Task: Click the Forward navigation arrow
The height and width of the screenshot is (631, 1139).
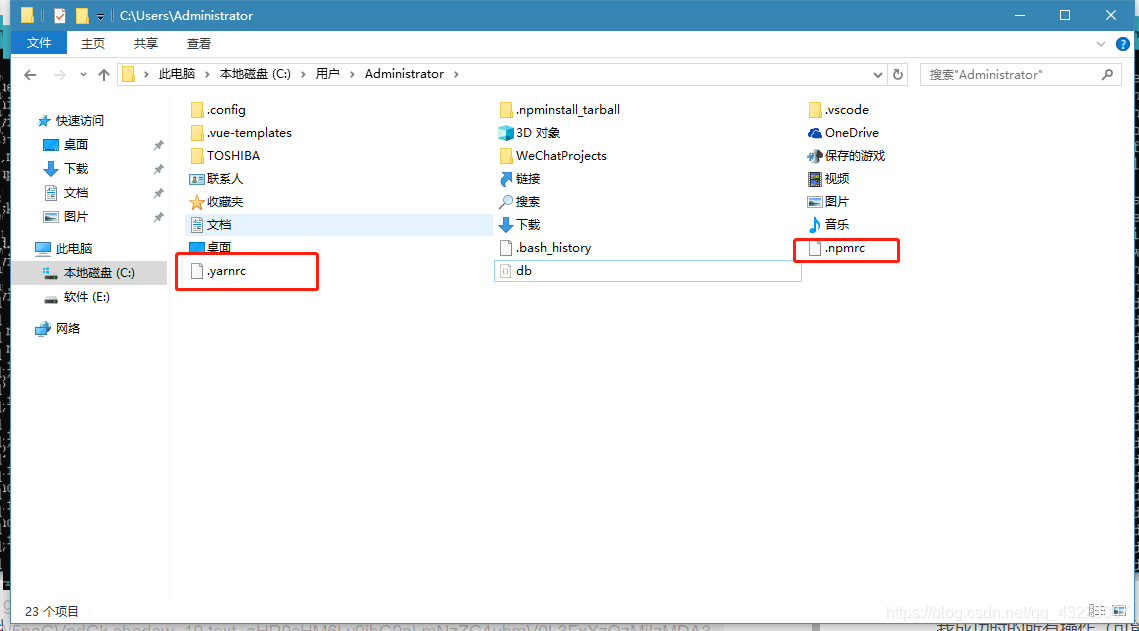Action: pyautogui.click(x=60, y=75)
